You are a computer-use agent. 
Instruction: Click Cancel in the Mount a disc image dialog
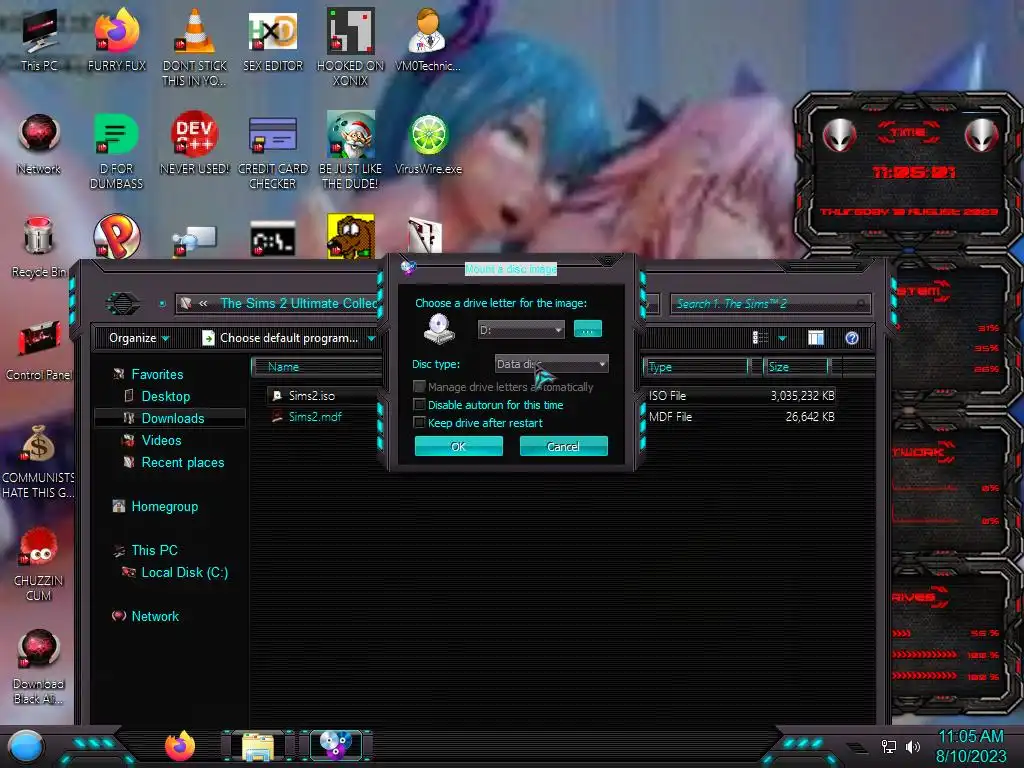pos(563,446)
